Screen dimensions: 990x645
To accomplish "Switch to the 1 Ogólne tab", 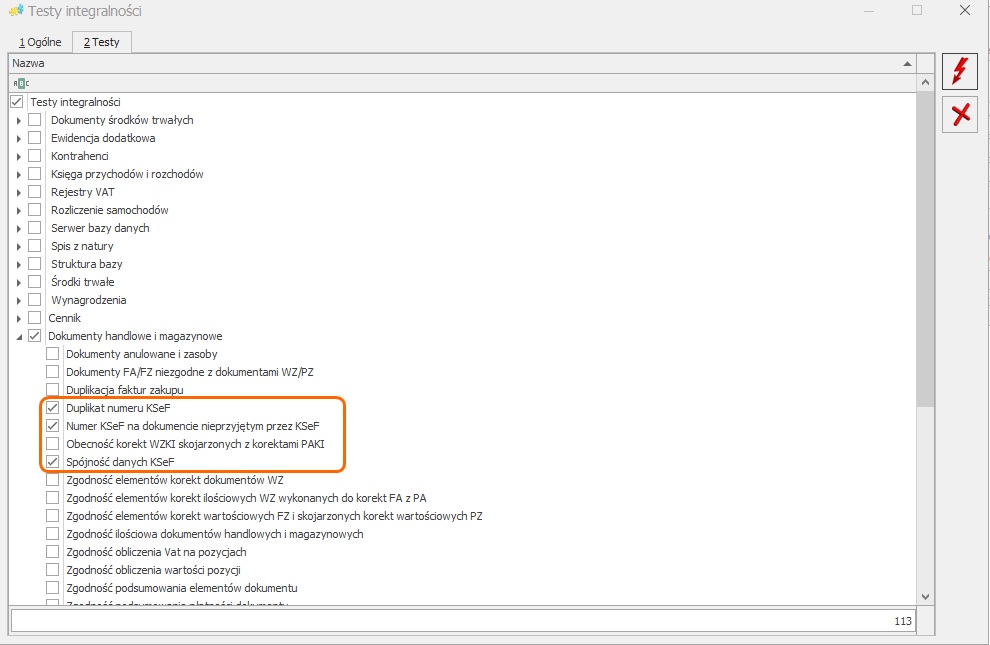I will point(40,42).
